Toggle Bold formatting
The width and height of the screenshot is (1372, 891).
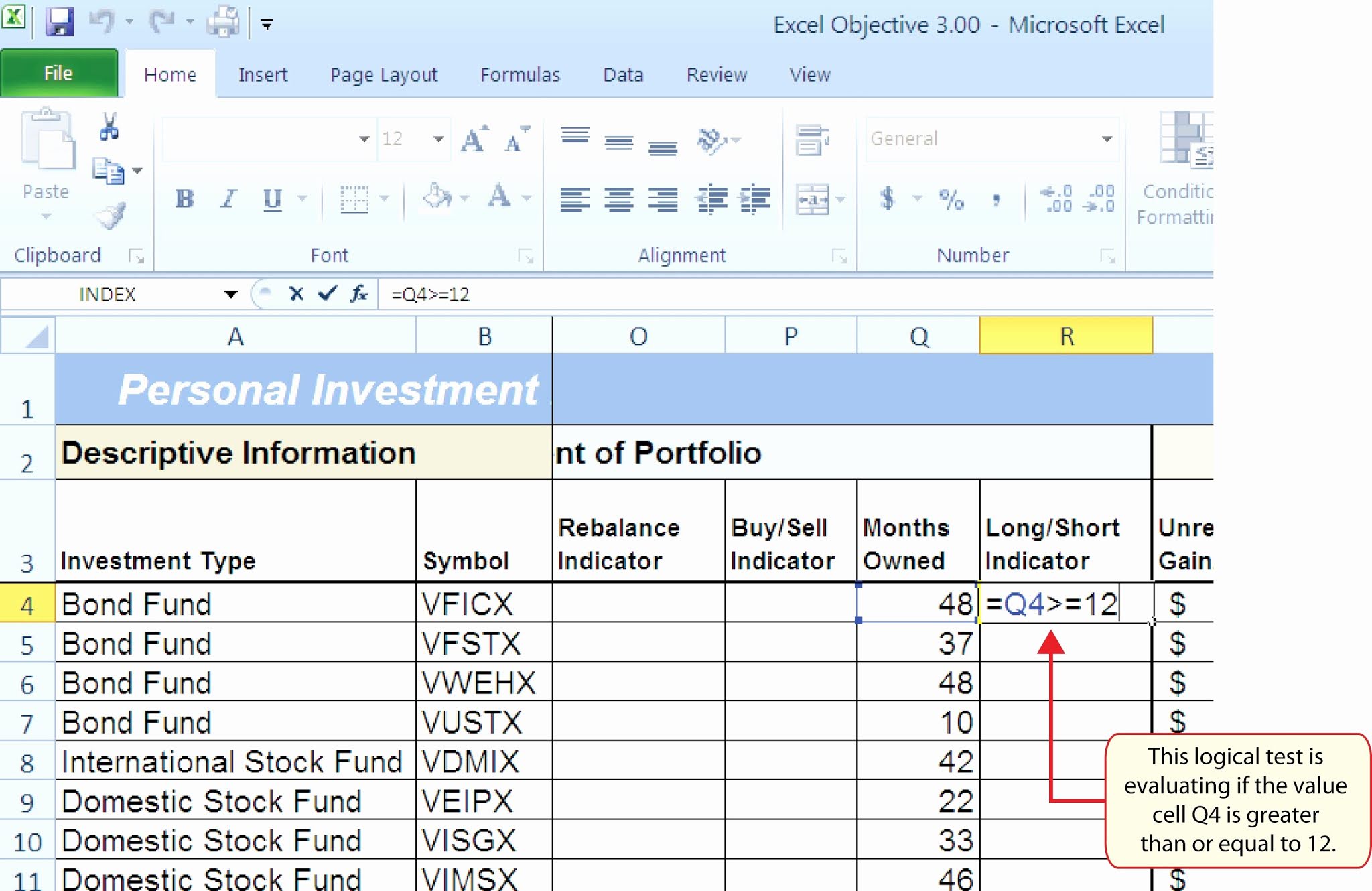[x=184, y=199]
